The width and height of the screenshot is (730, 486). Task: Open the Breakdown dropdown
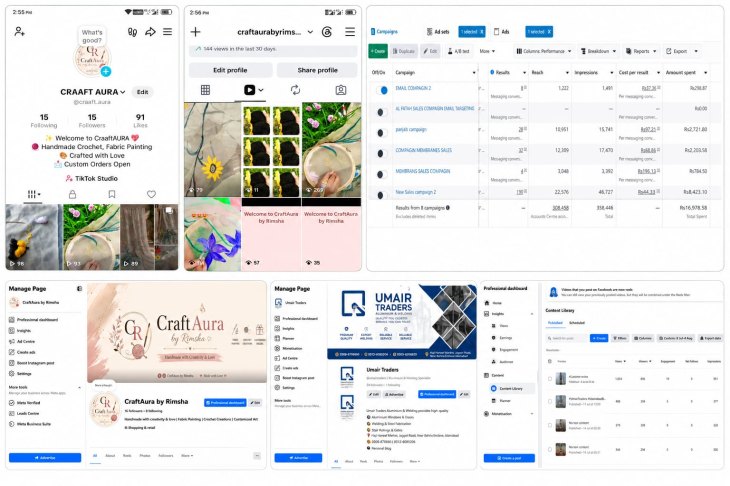(598, 51)
